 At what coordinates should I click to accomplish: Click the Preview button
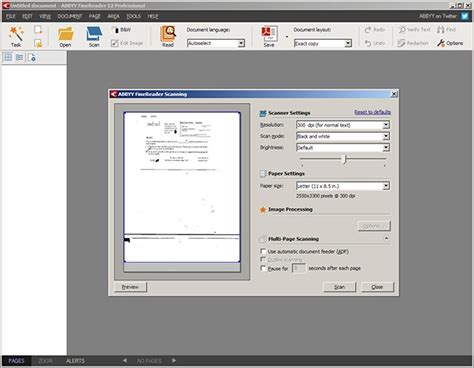click(x=130, y=287)
